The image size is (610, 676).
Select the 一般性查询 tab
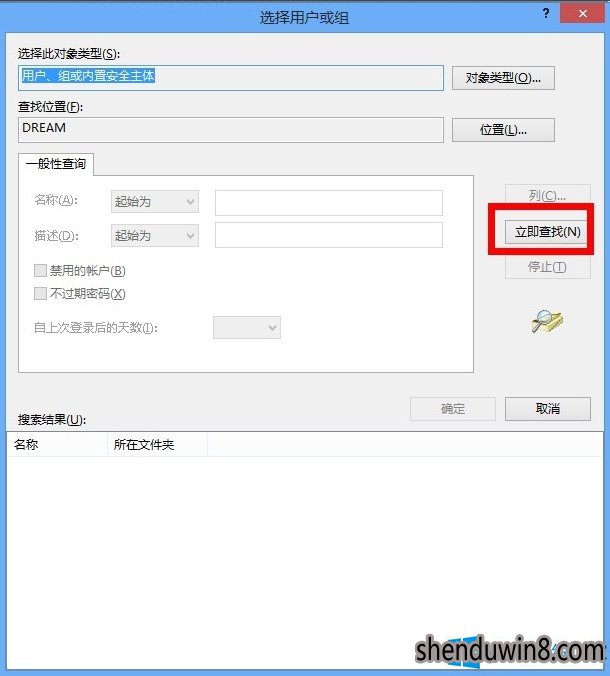tap(56, 164)
